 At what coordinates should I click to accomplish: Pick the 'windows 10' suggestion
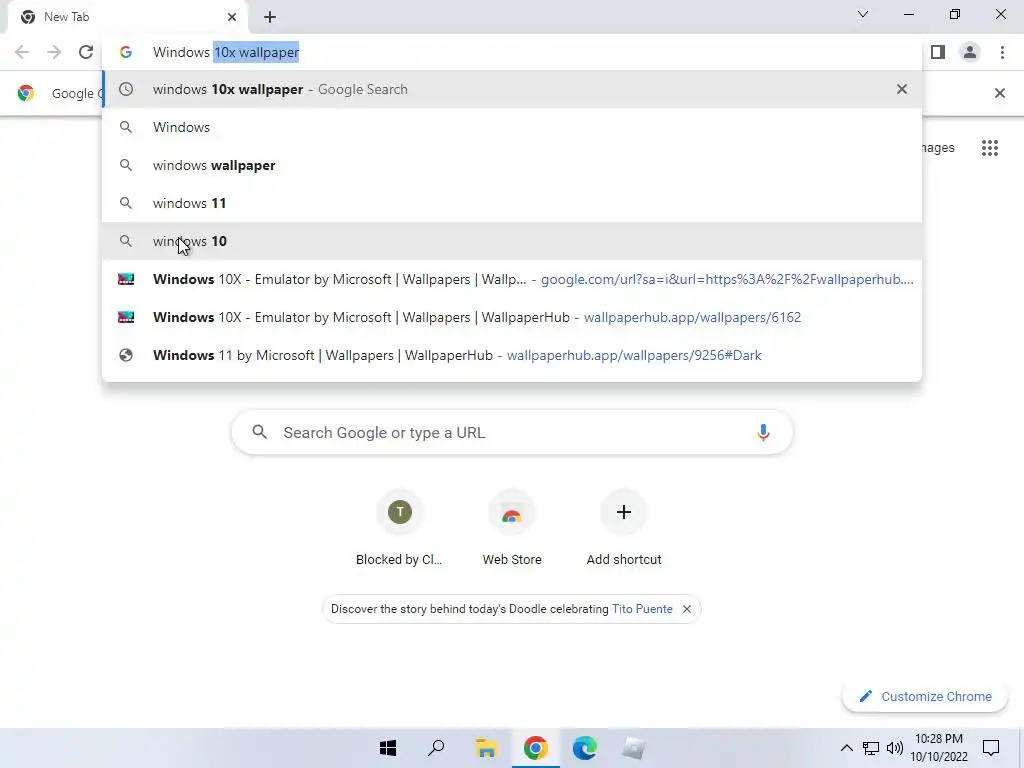(512, 241)
